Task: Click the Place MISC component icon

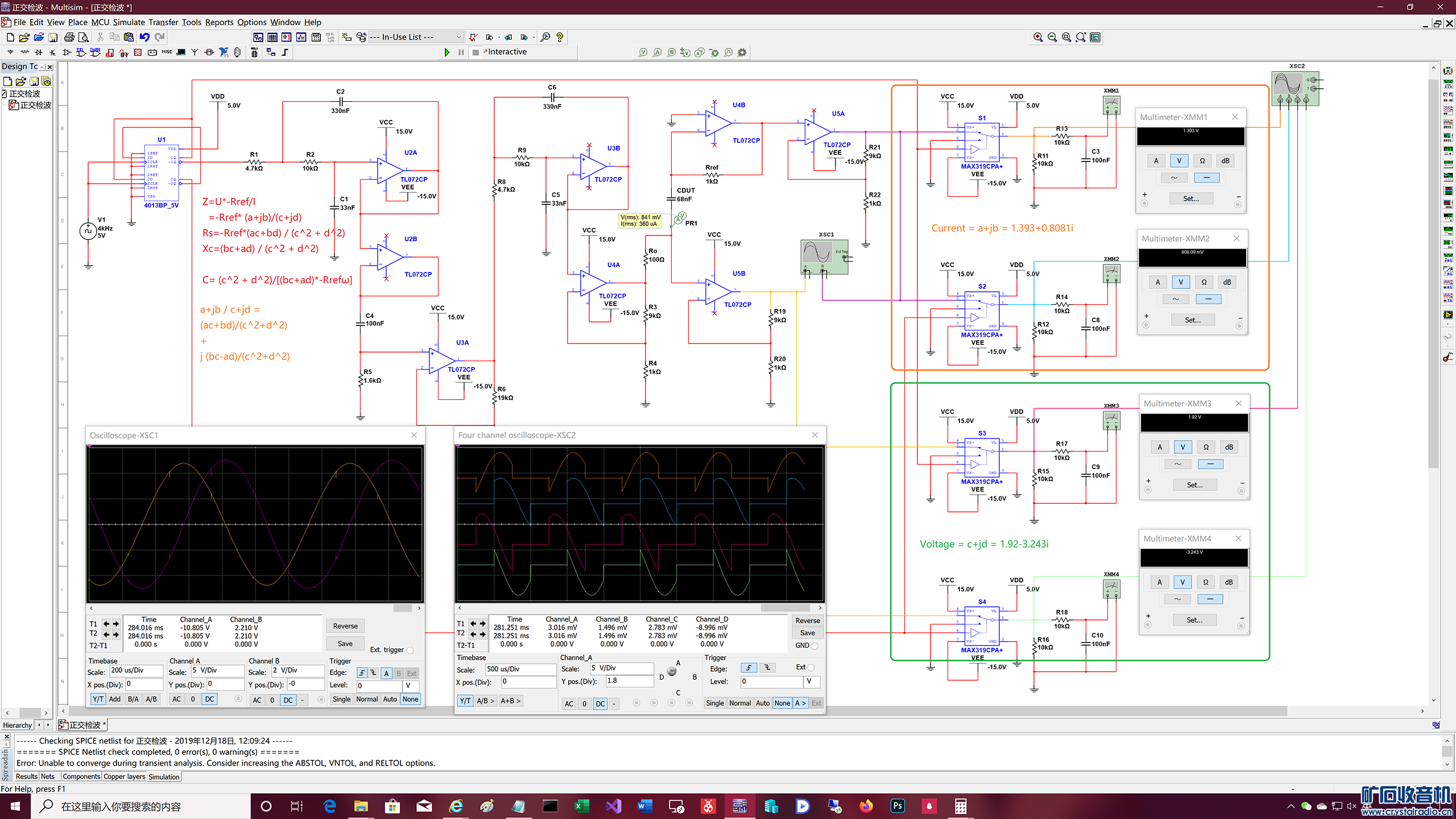Action: click(x=167, y=52)
